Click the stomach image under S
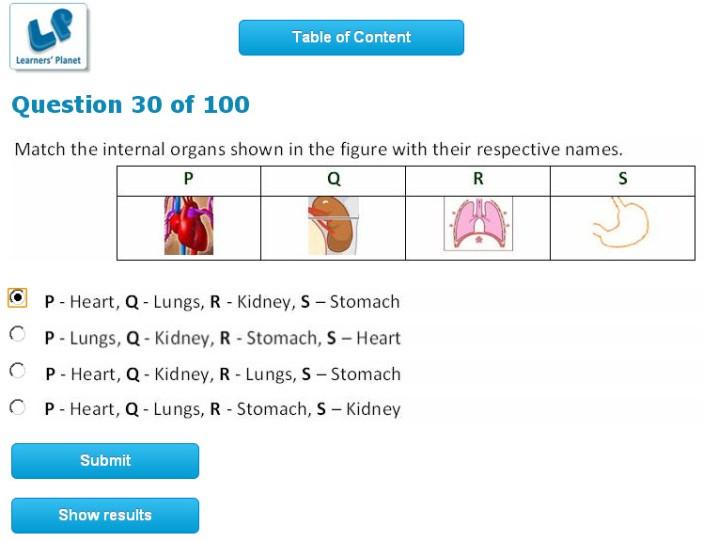Image resolution: width=703 pixels, height=541 pixels. [x=620, y=224]
